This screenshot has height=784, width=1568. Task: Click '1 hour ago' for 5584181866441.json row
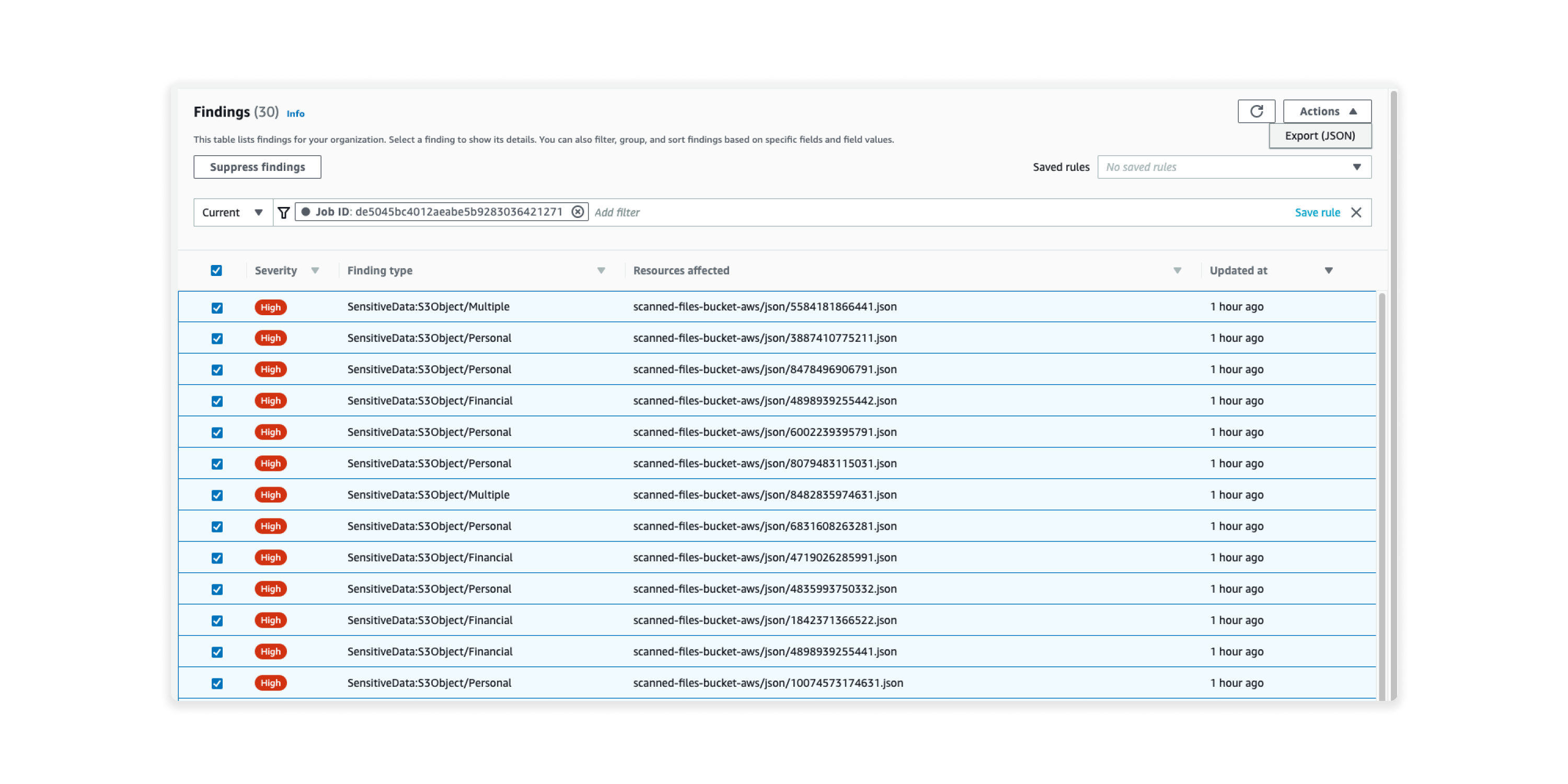click(1236, 307)
